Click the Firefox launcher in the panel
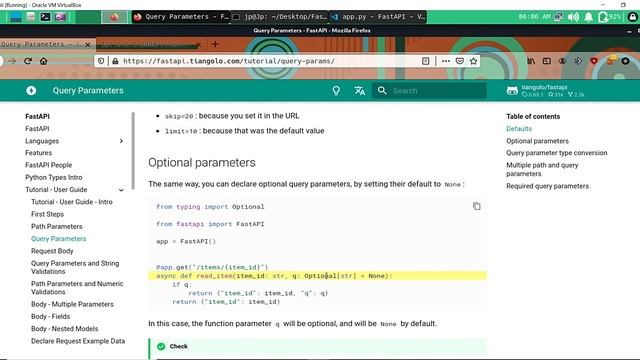The width and height of the screenshot is (640, 360). pos(114,17)
